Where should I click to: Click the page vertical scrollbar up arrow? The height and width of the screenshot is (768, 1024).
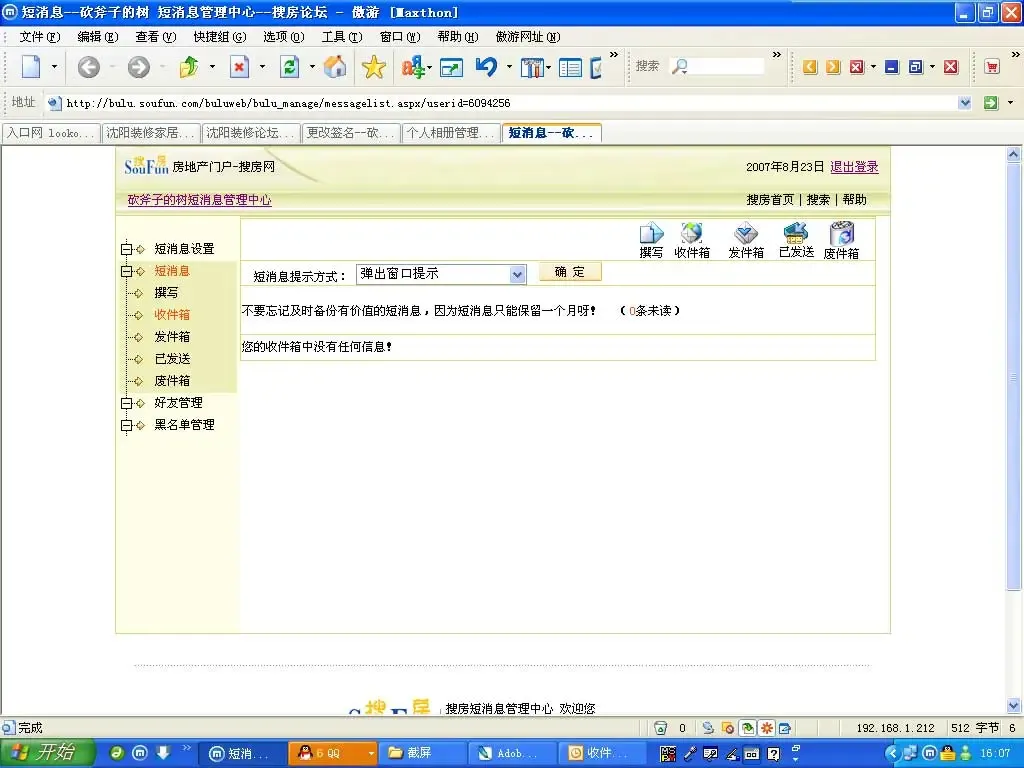click(1014, 155)
